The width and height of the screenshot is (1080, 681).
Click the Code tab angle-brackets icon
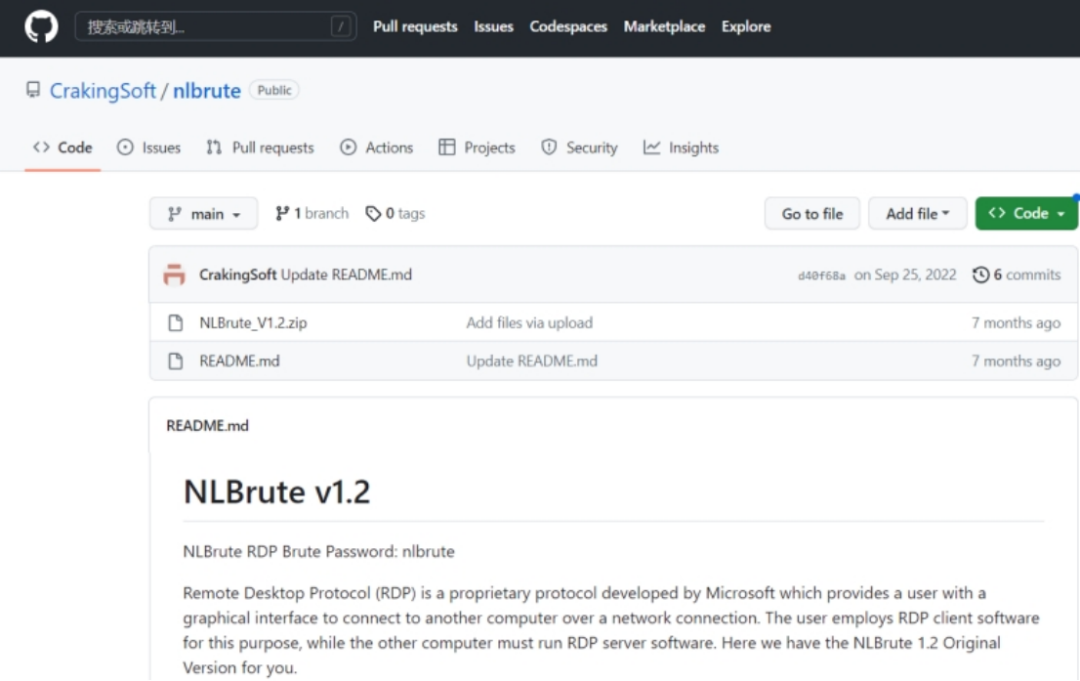click(41, 147)
